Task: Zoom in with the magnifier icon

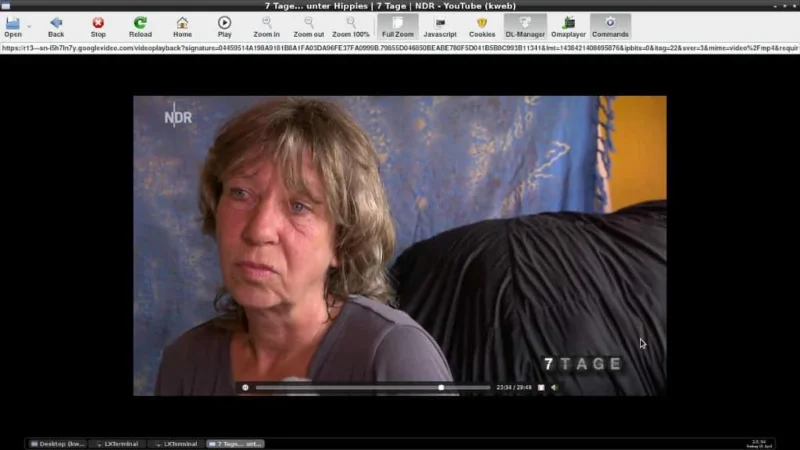Action: click(266, 27)
